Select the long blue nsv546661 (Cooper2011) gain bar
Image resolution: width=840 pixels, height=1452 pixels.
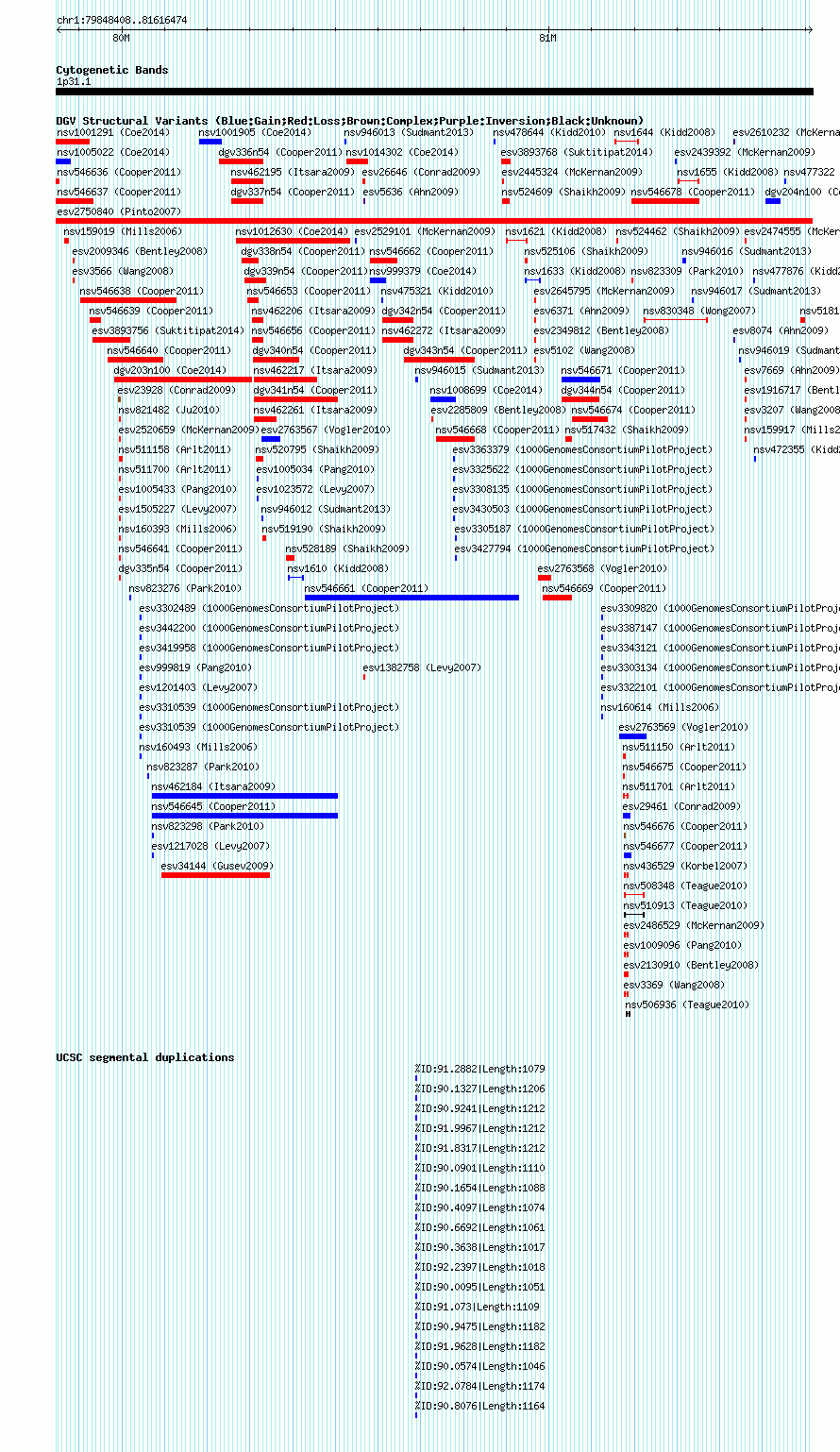pos(412,598)
